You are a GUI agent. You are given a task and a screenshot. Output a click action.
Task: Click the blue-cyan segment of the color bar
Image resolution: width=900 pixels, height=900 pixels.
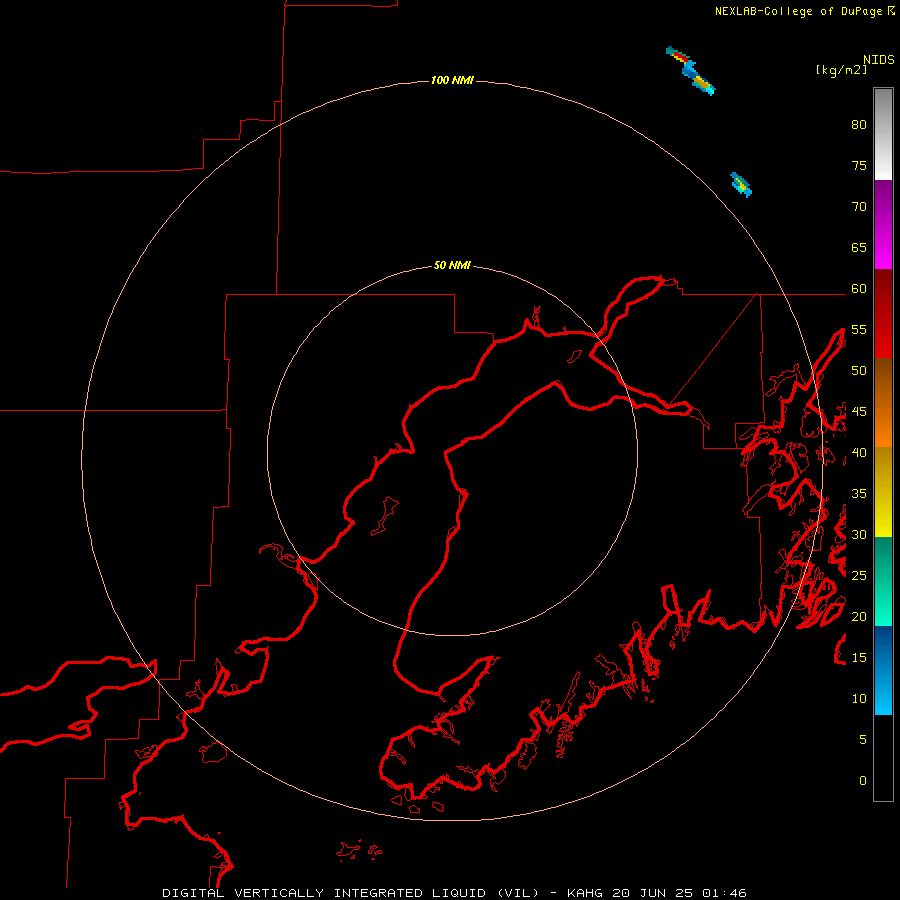(883, 670)
